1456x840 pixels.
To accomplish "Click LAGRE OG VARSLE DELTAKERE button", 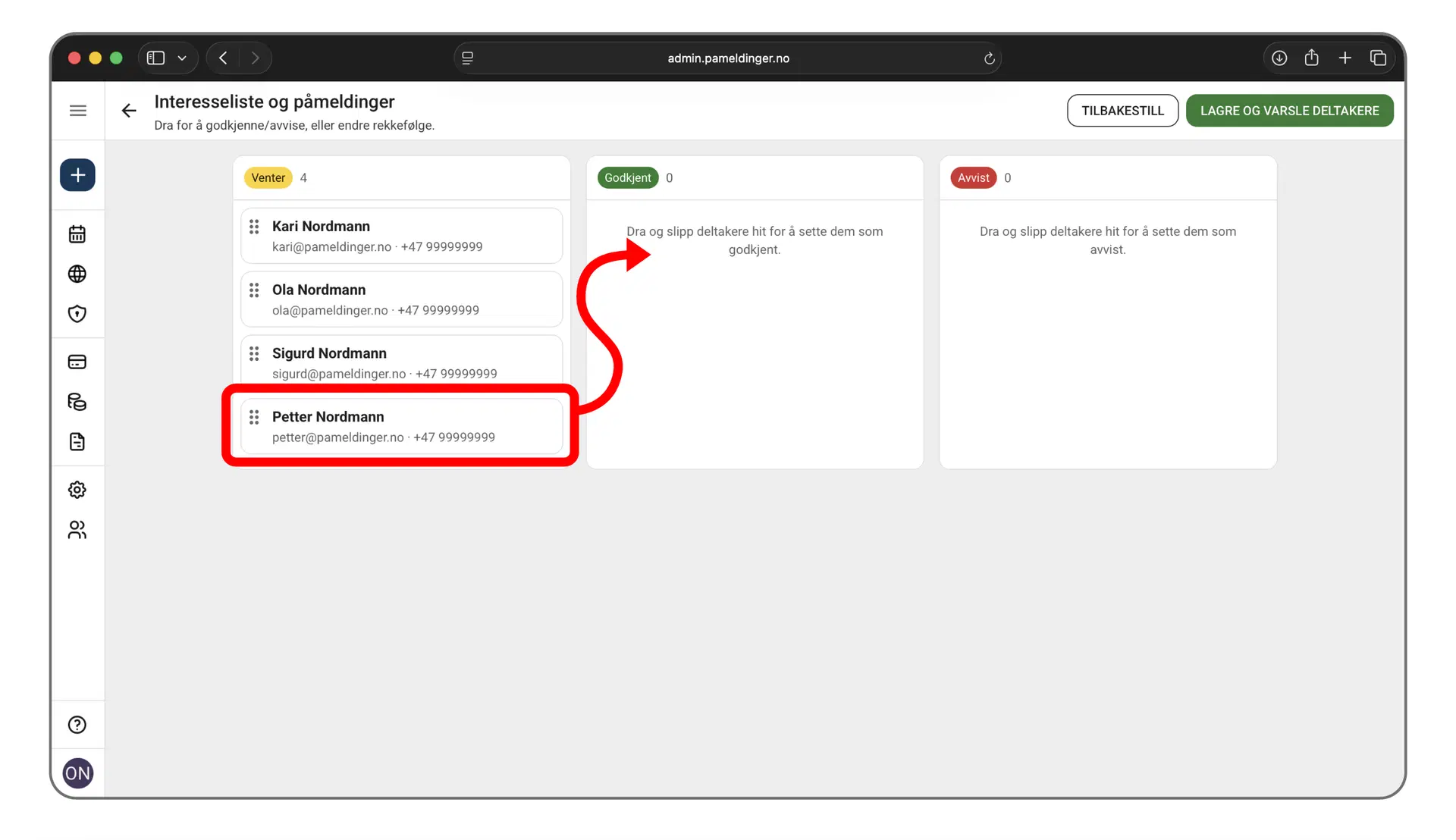I will (1289, 111).
